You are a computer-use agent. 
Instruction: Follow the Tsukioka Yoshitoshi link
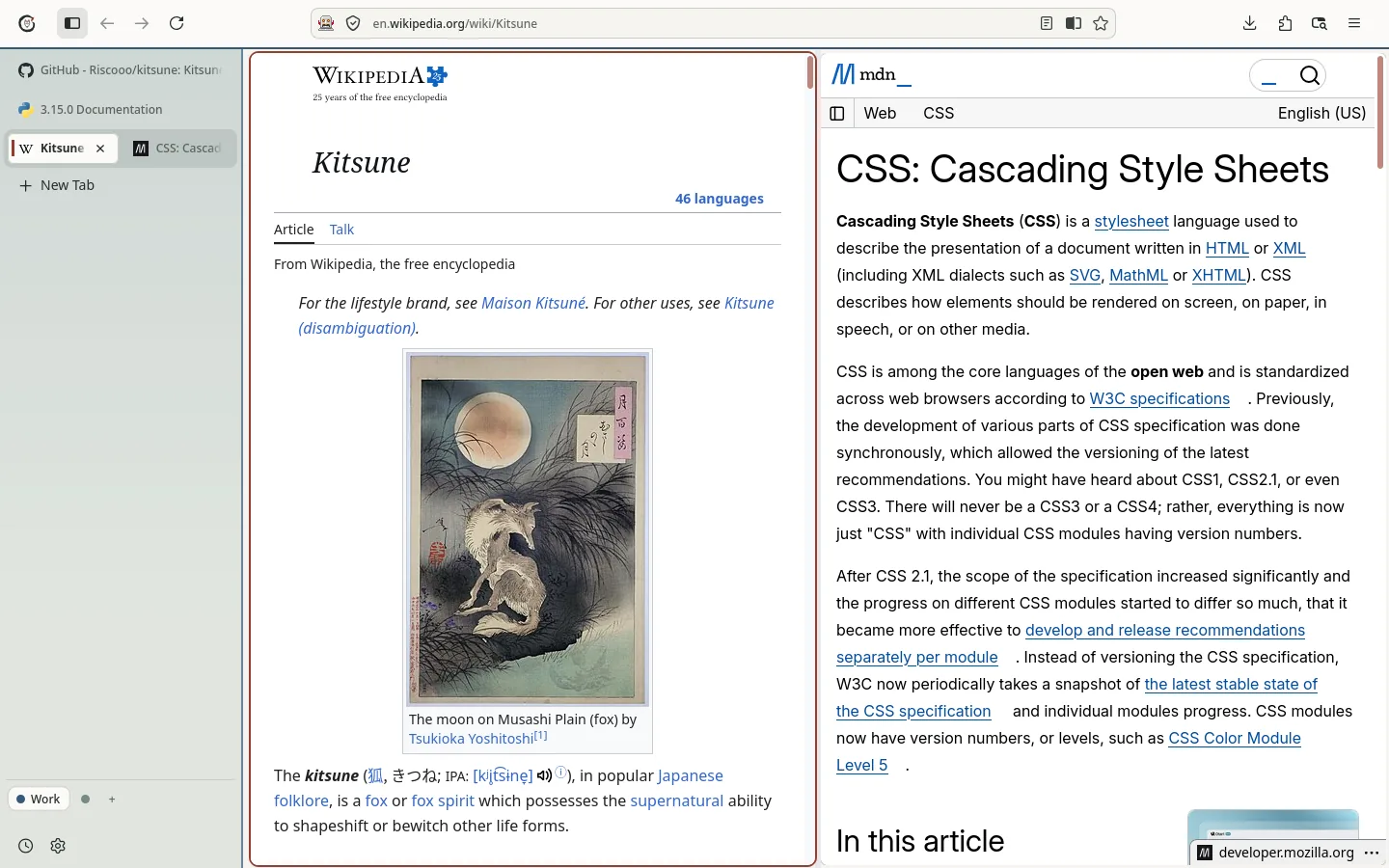[x=471, y=739]
